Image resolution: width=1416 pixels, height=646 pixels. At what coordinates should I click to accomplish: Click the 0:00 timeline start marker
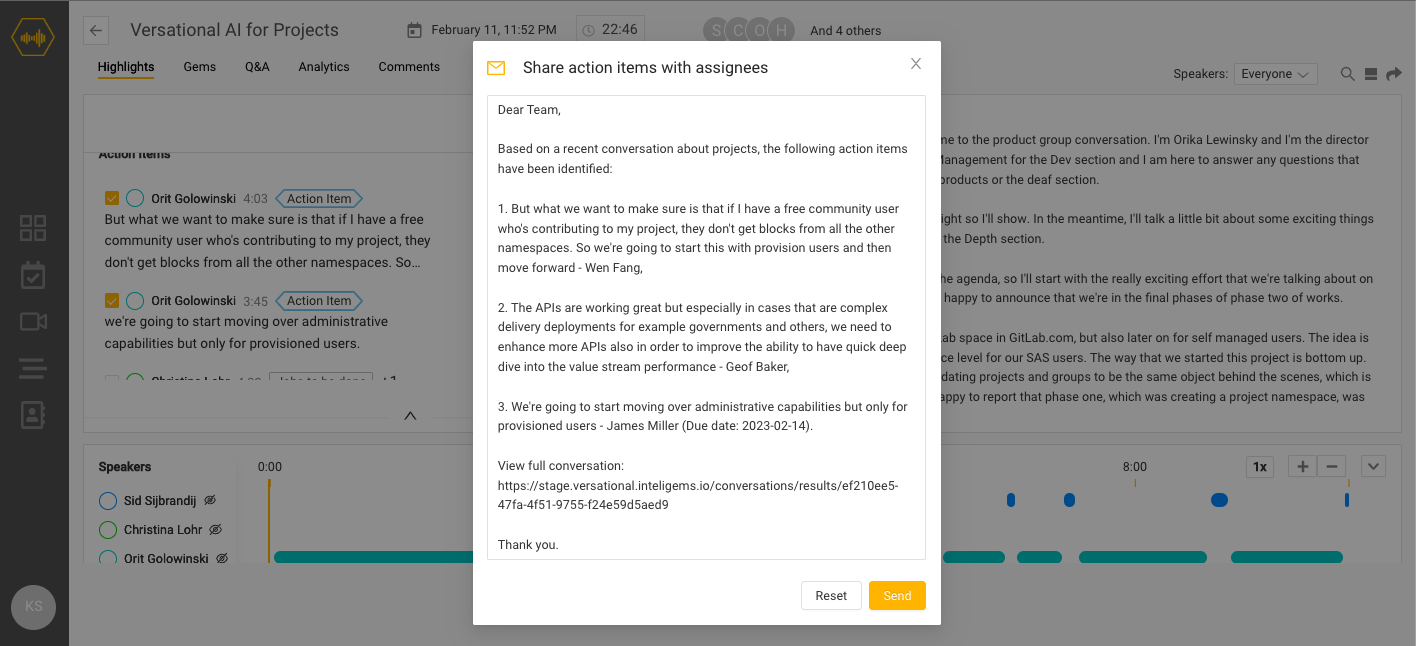[x=270, y=467]
